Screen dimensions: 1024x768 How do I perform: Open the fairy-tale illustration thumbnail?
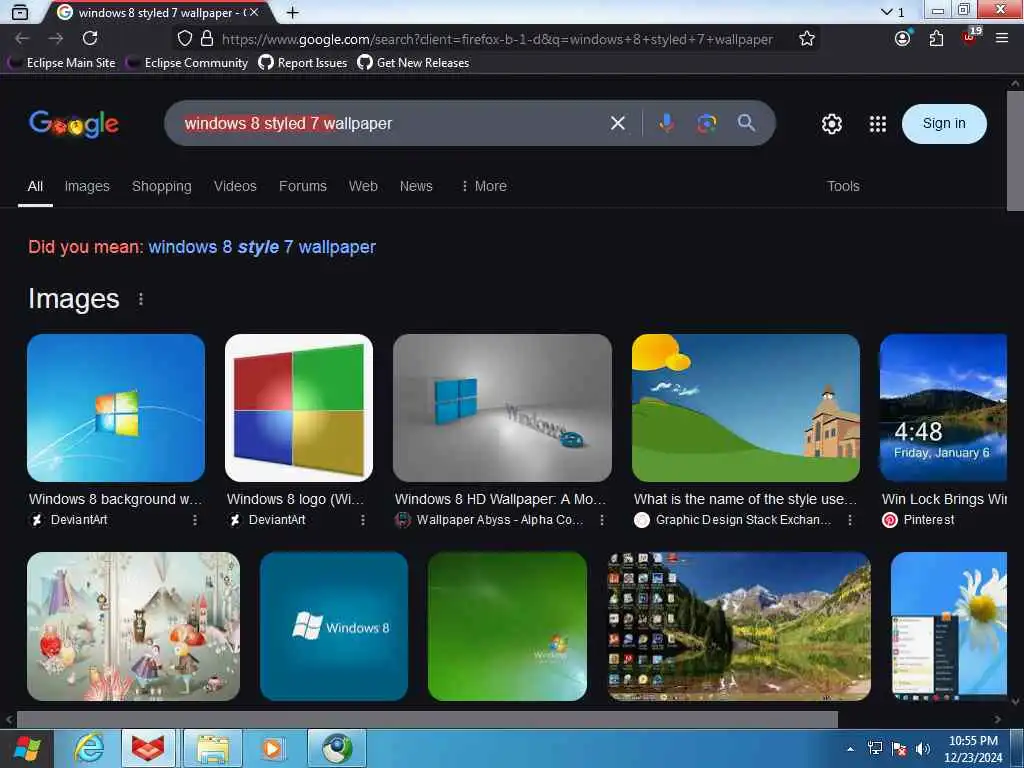click(x=133, y=626)
